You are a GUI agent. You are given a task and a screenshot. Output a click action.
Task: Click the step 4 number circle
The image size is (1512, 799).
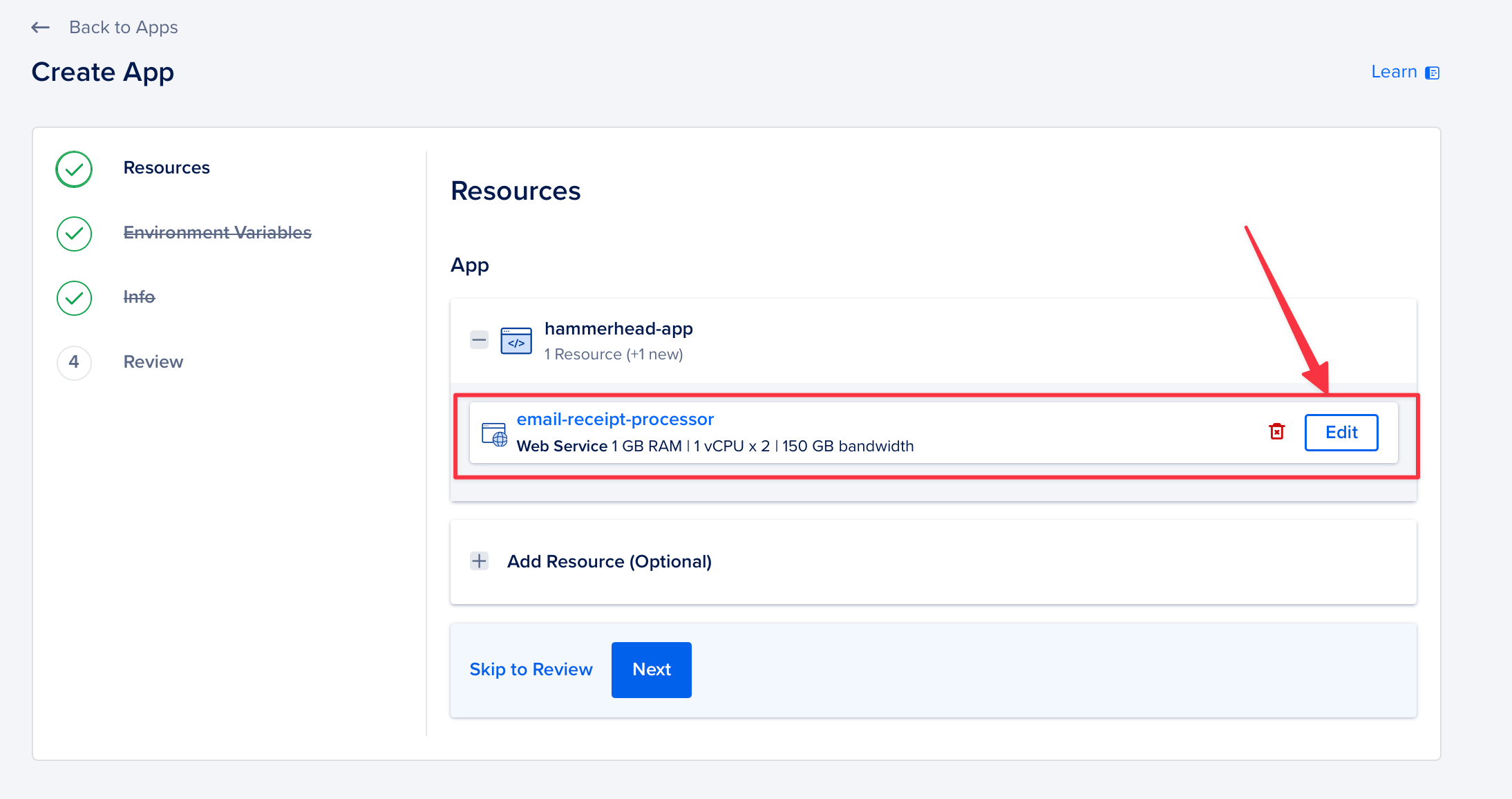74,362
